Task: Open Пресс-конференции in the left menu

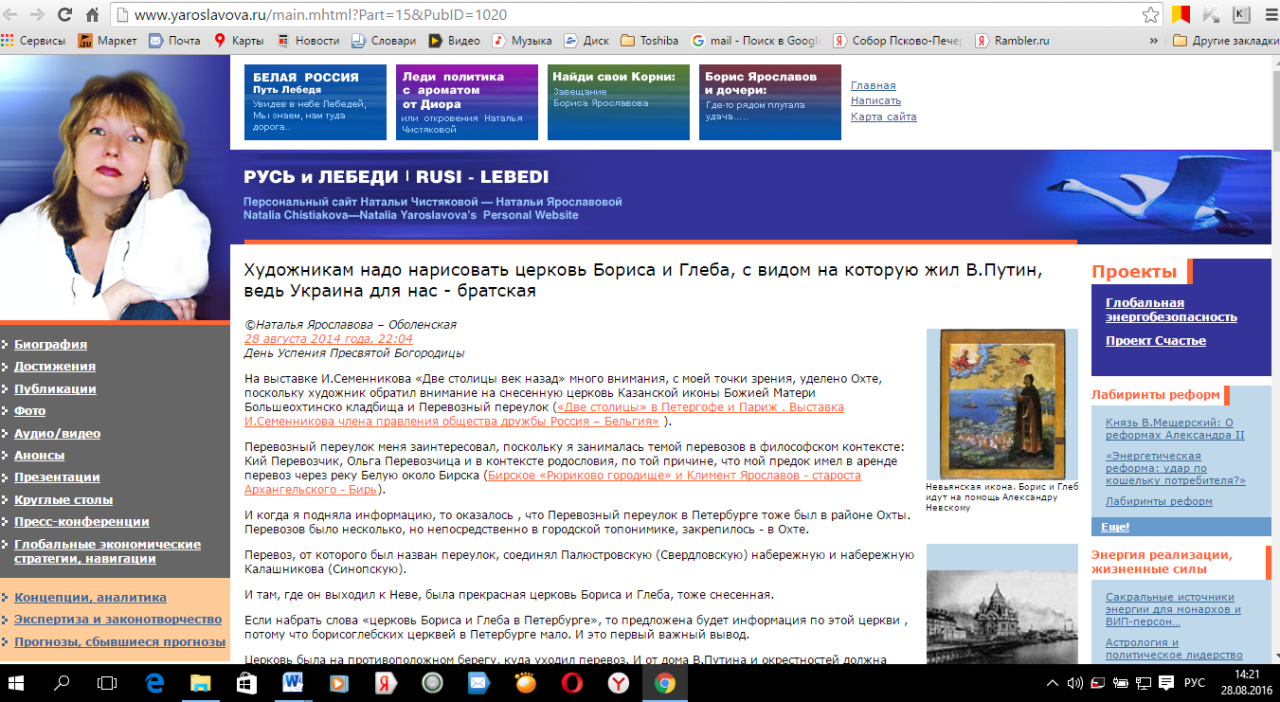Action: point(82,521)
